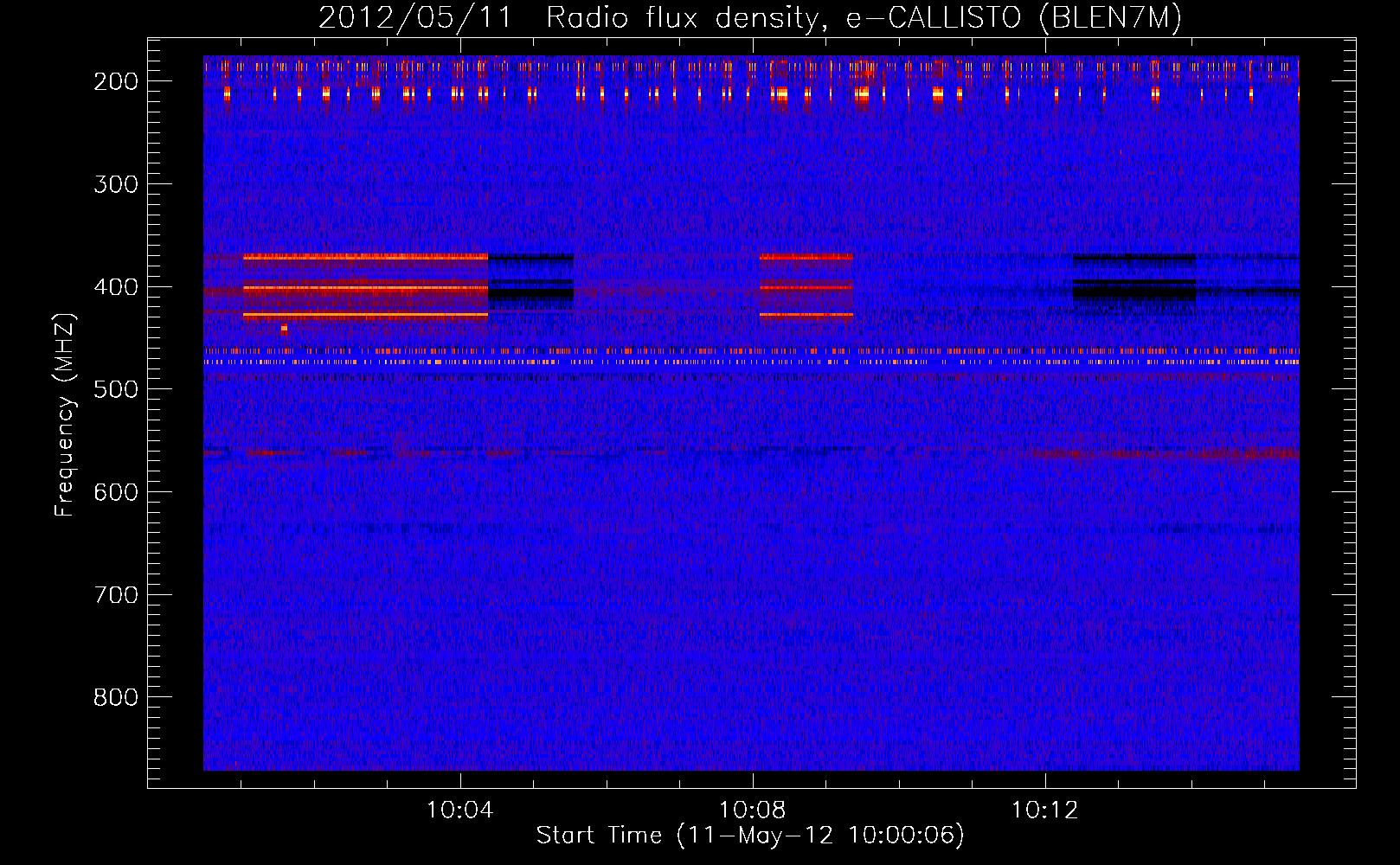Click the 10:12 time tick label
Image resolution: width=1400 pixels, height=865 pixels.
tap(1044, 811)
